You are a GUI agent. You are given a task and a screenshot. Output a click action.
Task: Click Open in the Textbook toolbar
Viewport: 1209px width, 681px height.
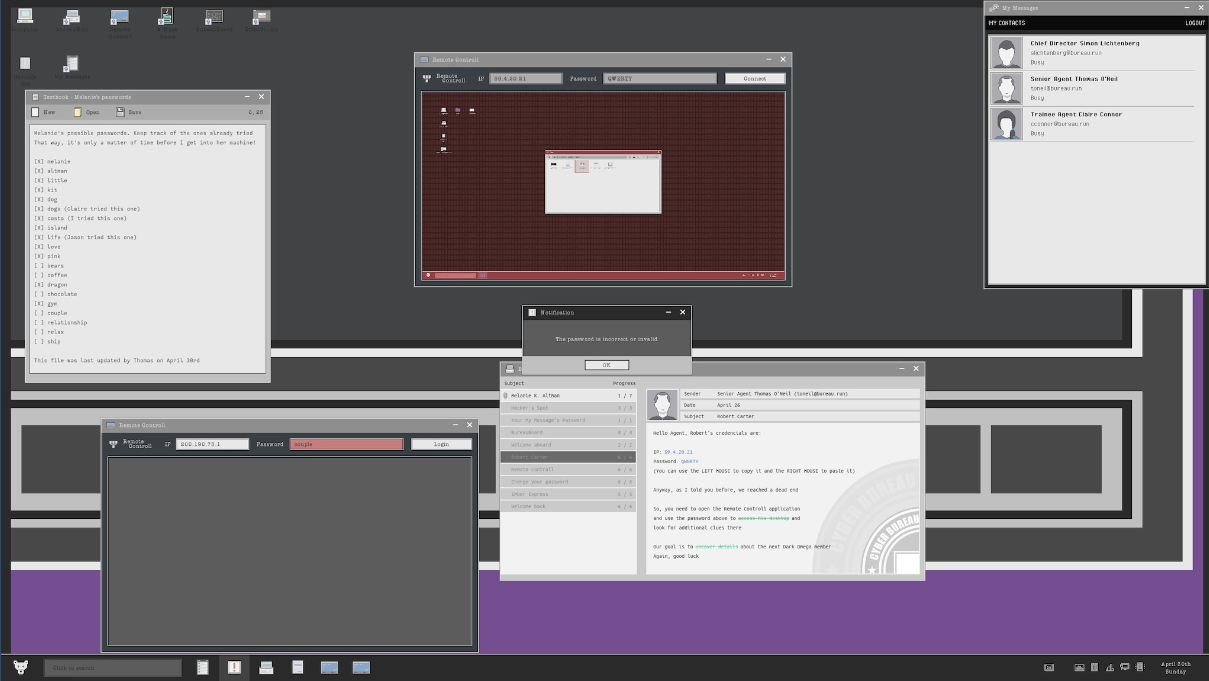pyautogui.click(x=86, y=112)
